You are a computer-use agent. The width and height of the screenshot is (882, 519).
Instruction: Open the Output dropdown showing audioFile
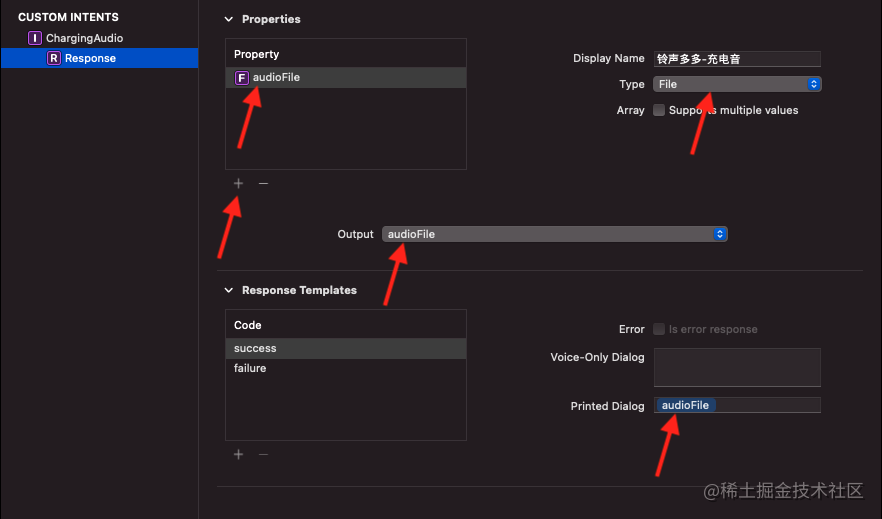pyautogui.click(x=555, y=234)
